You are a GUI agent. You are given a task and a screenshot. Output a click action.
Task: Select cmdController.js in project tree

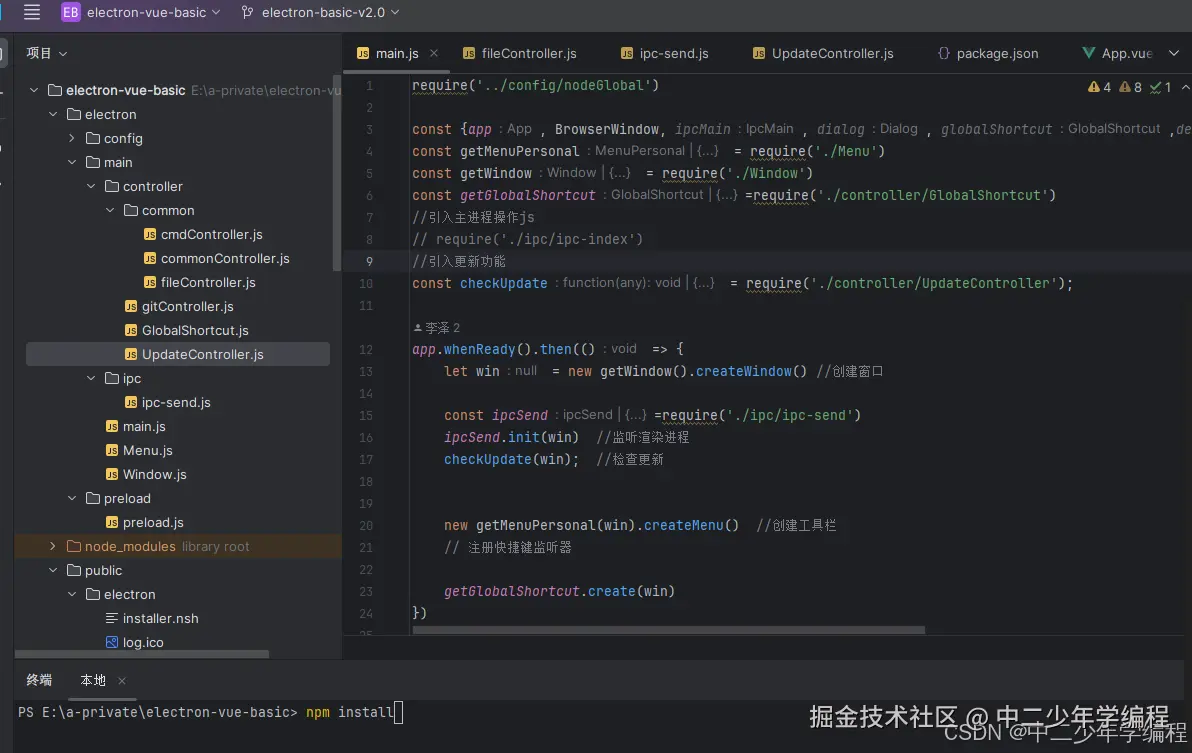coord(211,235)
